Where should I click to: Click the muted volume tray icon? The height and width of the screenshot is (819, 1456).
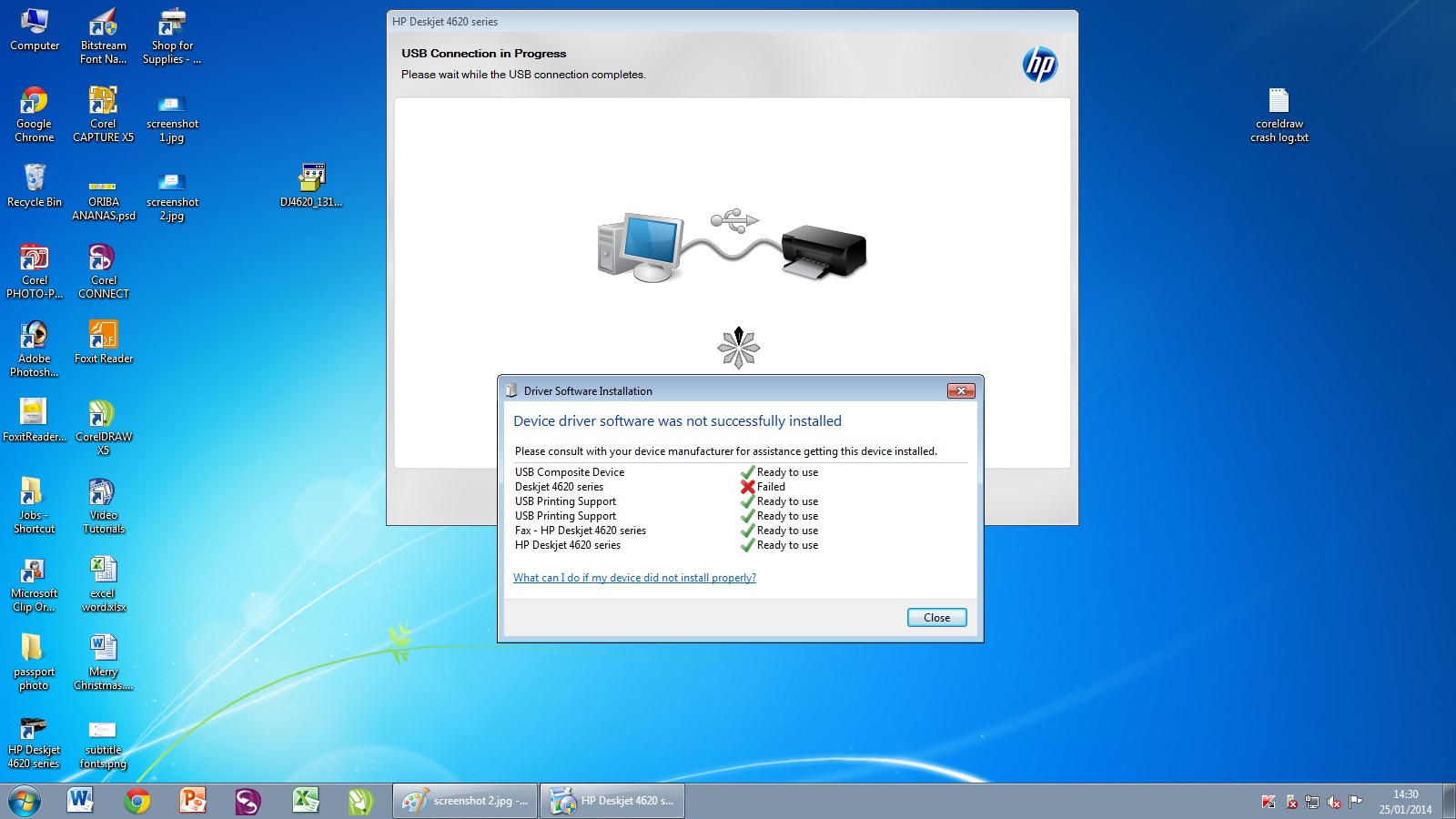pos(1334,802)
